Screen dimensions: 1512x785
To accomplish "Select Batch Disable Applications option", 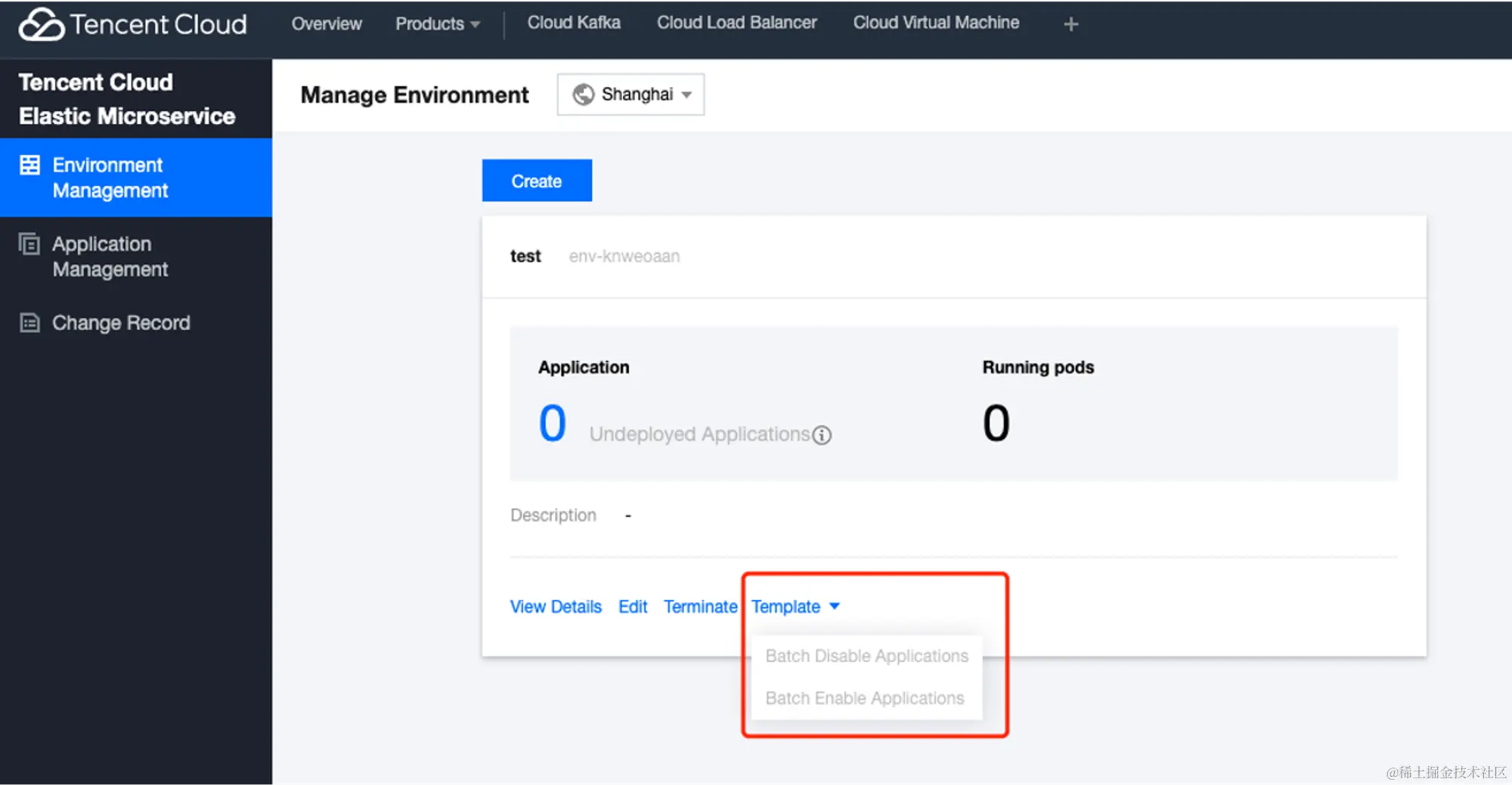I will pos(866,656).
